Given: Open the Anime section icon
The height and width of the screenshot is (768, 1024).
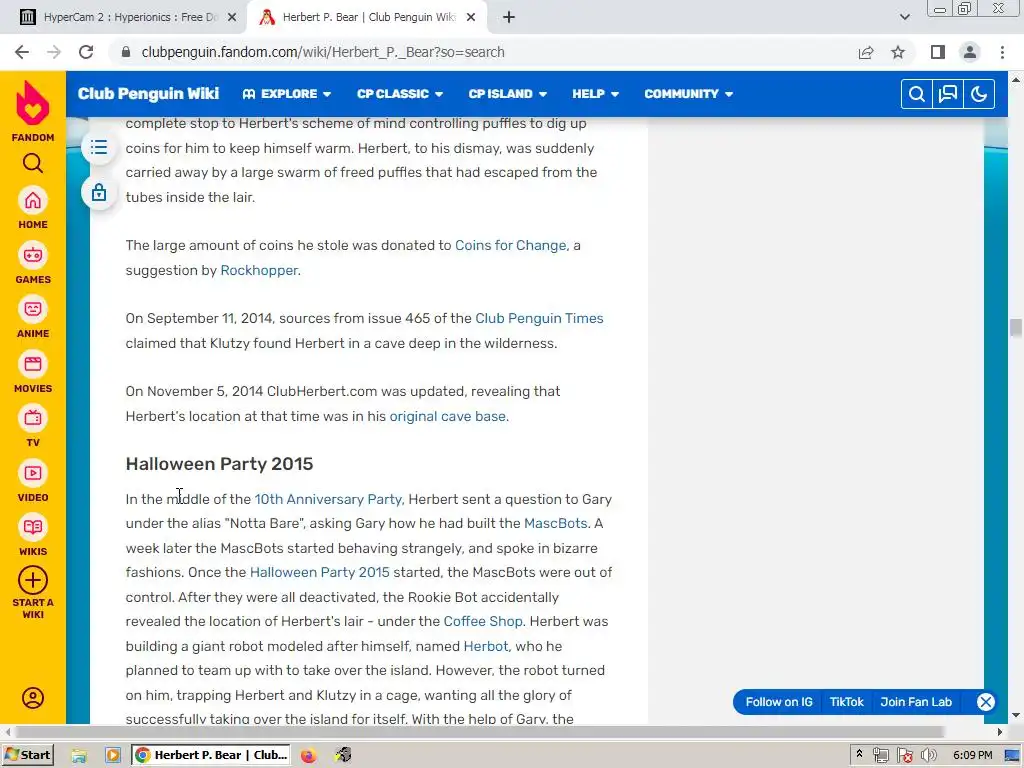Looking at the screenshot, I should [x=33, y=310].
